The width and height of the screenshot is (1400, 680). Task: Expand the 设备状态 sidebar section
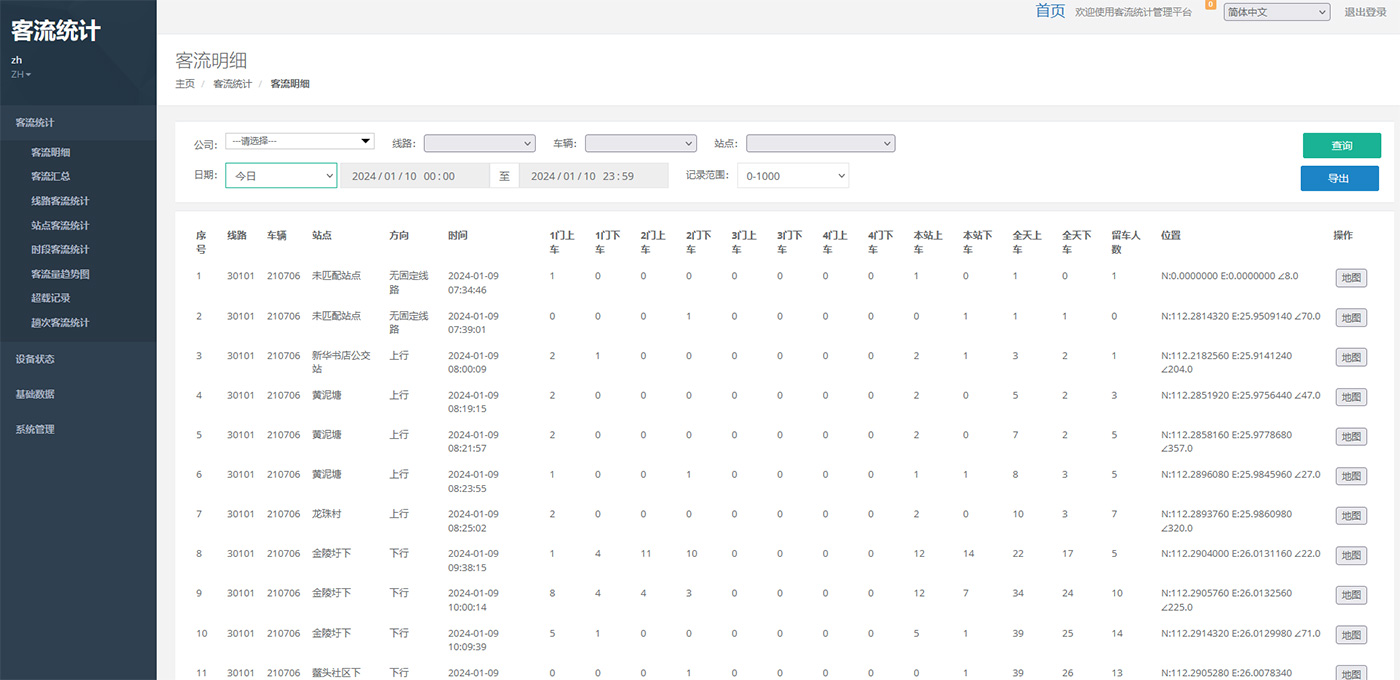35,359
